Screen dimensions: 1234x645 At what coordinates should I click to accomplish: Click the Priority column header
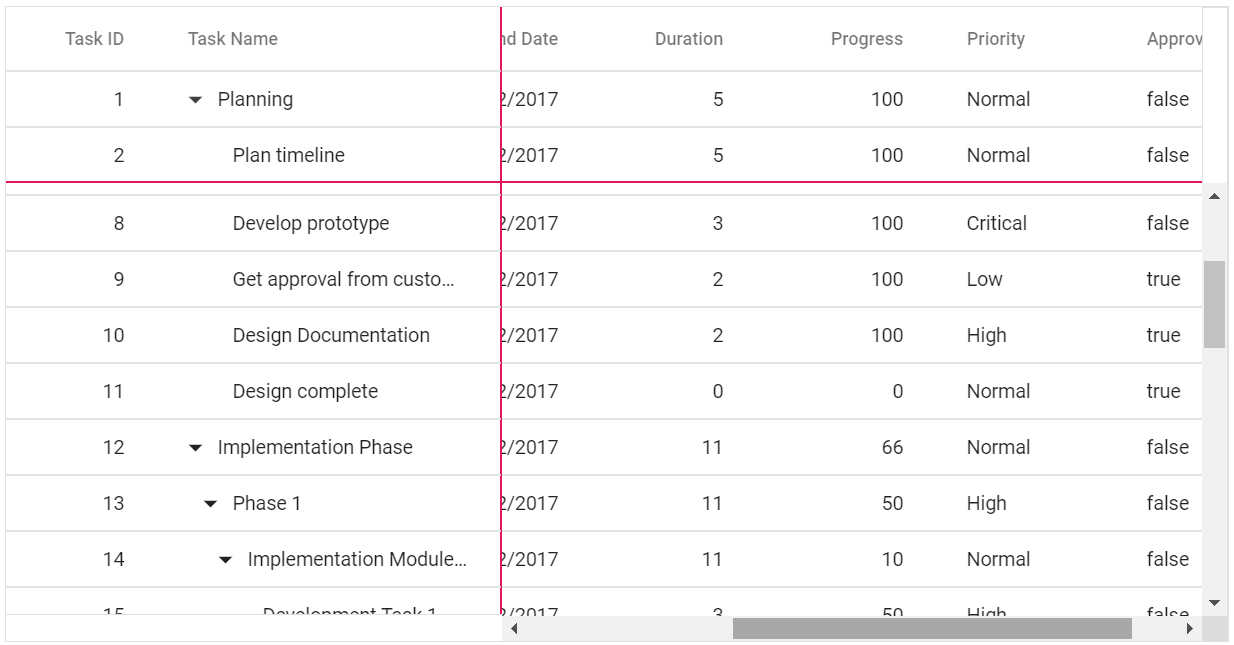click(x=995, y=39)
